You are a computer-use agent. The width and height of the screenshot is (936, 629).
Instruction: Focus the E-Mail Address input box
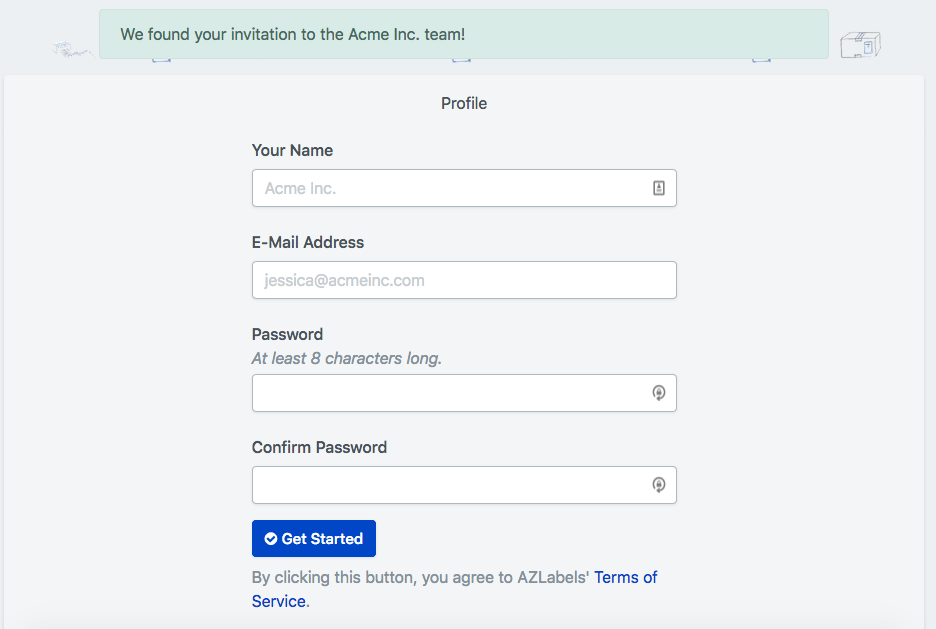point(464,280)
